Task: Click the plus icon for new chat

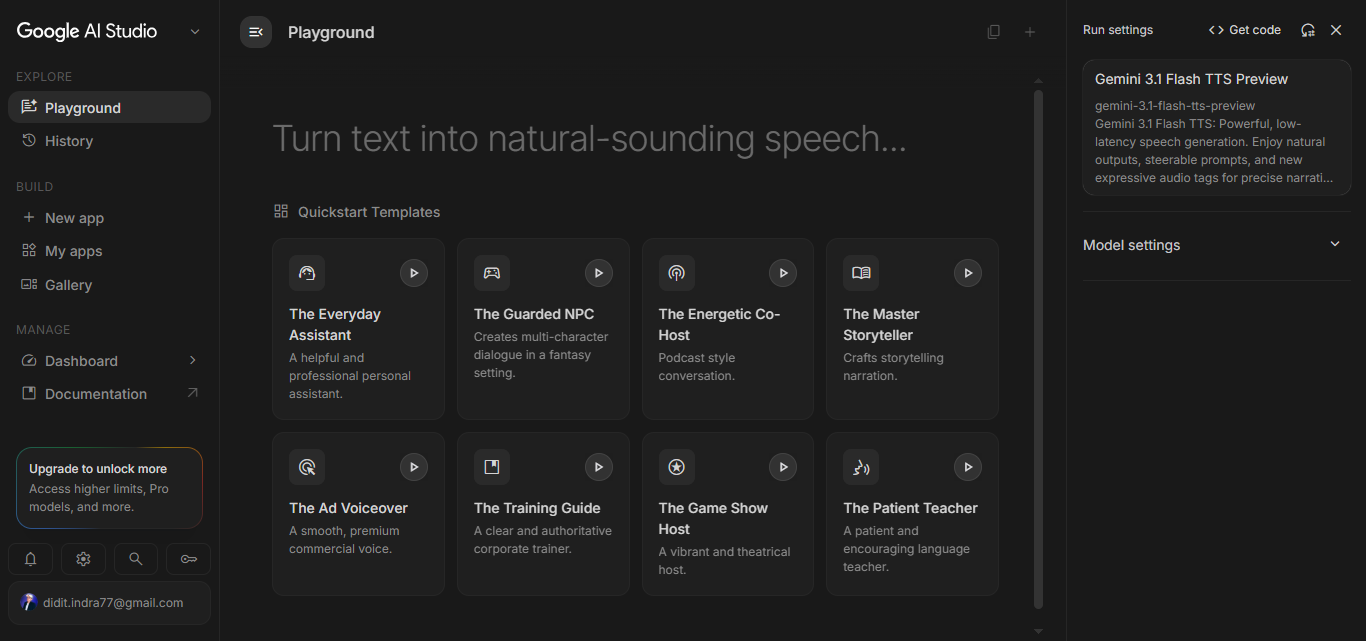Action: tap(1030, 32)
